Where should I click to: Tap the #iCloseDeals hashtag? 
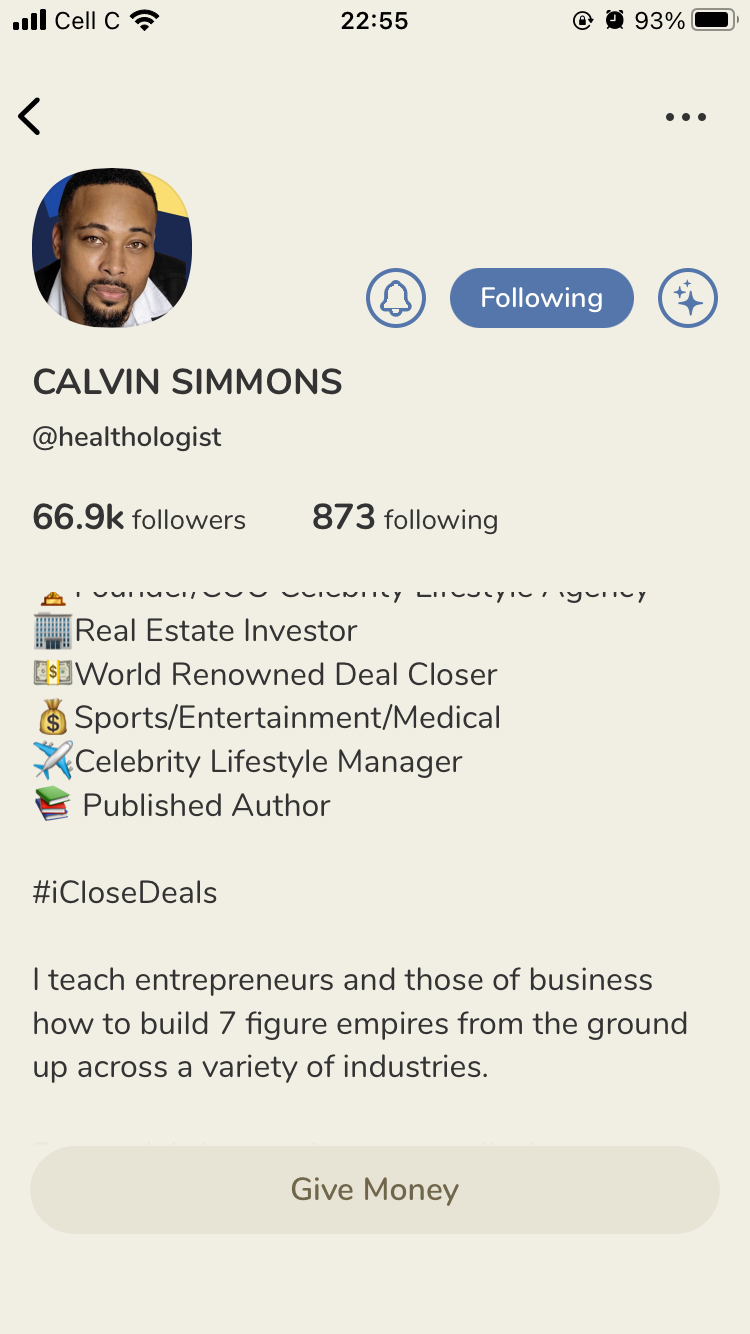(x=125, y=892)
